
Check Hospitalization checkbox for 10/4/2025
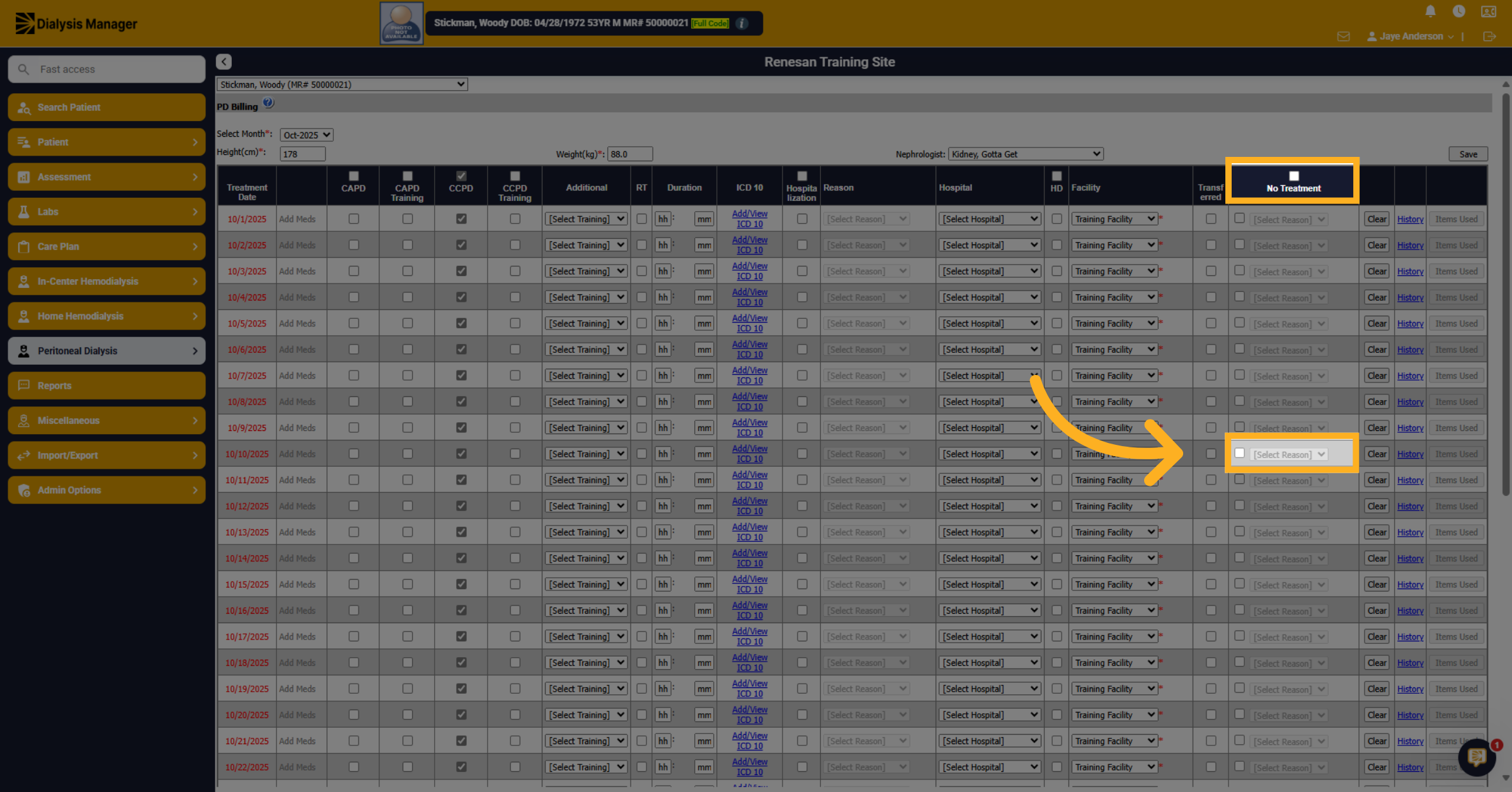point(802,297)
